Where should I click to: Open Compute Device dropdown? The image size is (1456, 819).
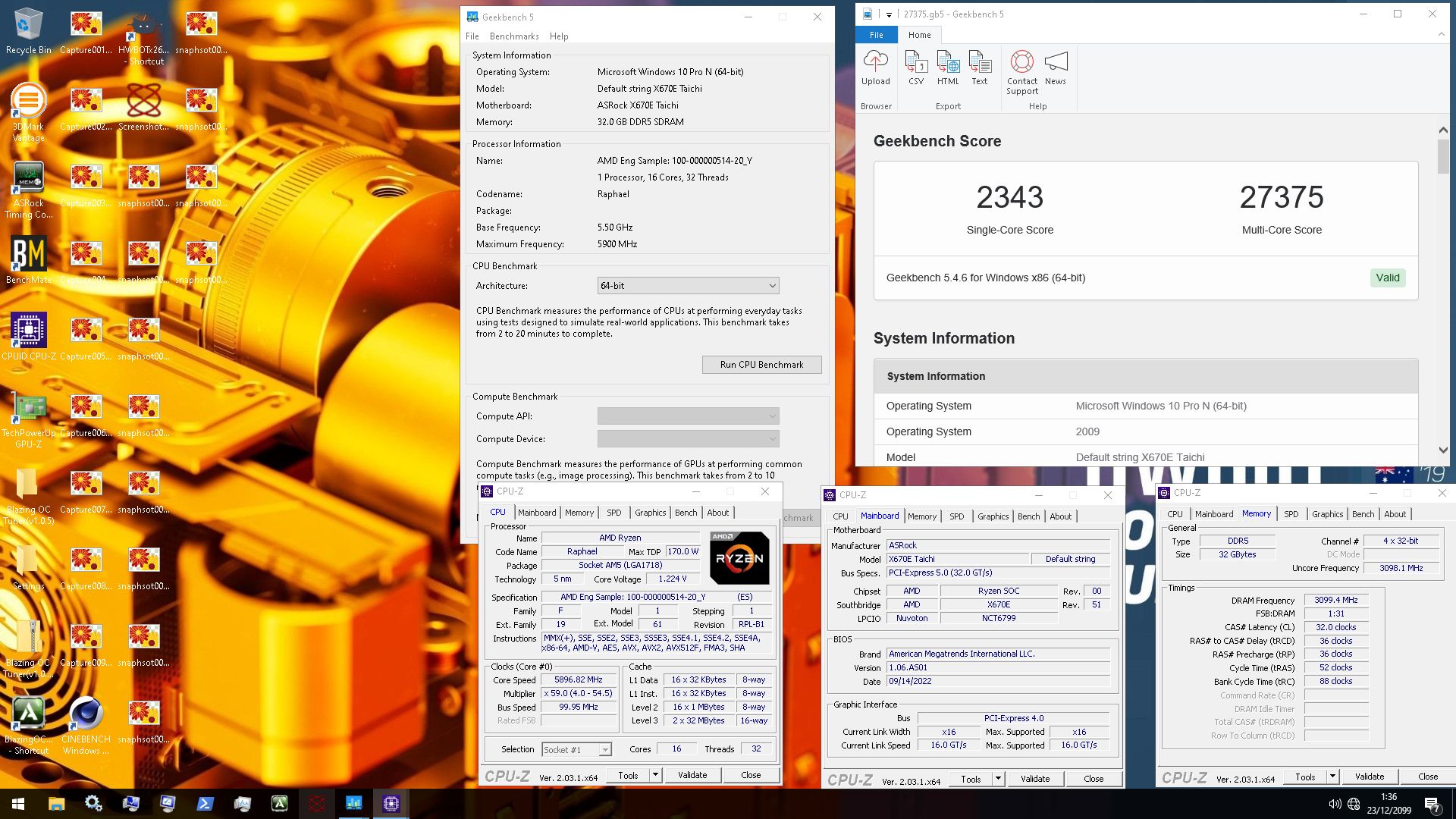coord(688,439)
